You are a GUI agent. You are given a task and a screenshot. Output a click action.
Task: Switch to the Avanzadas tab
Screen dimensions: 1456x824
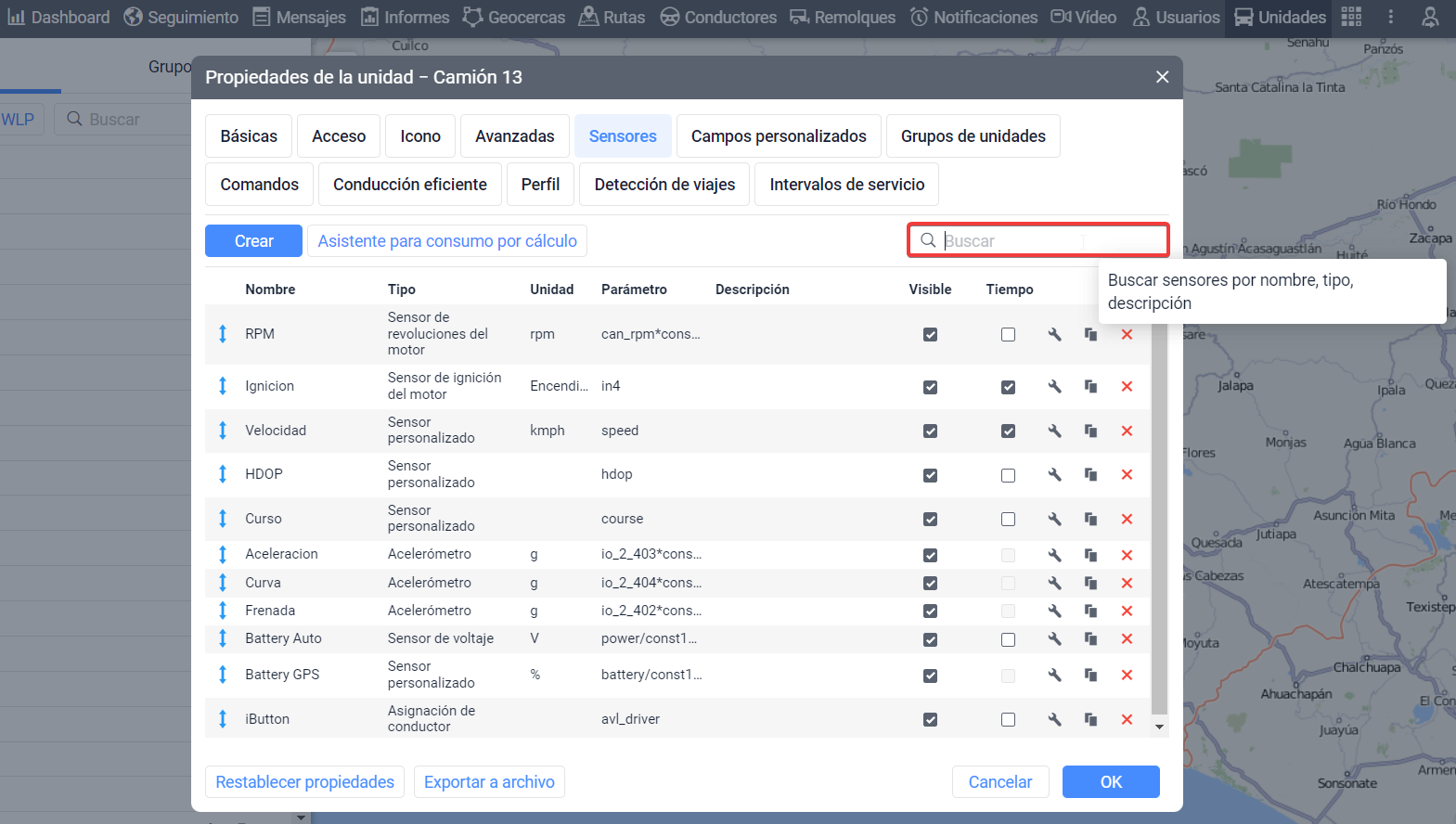pos(514,136)
